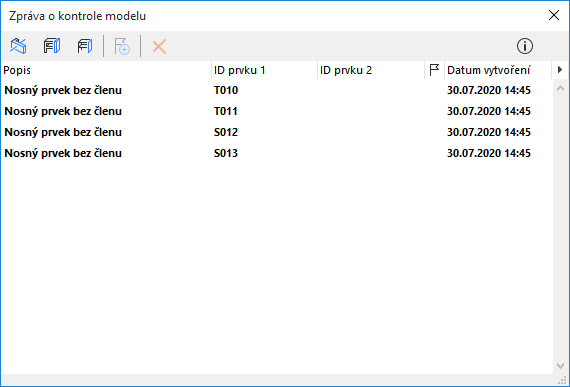Select the row with ID S012
This screenshot has width=570, height=387.
tap(277, 132)
